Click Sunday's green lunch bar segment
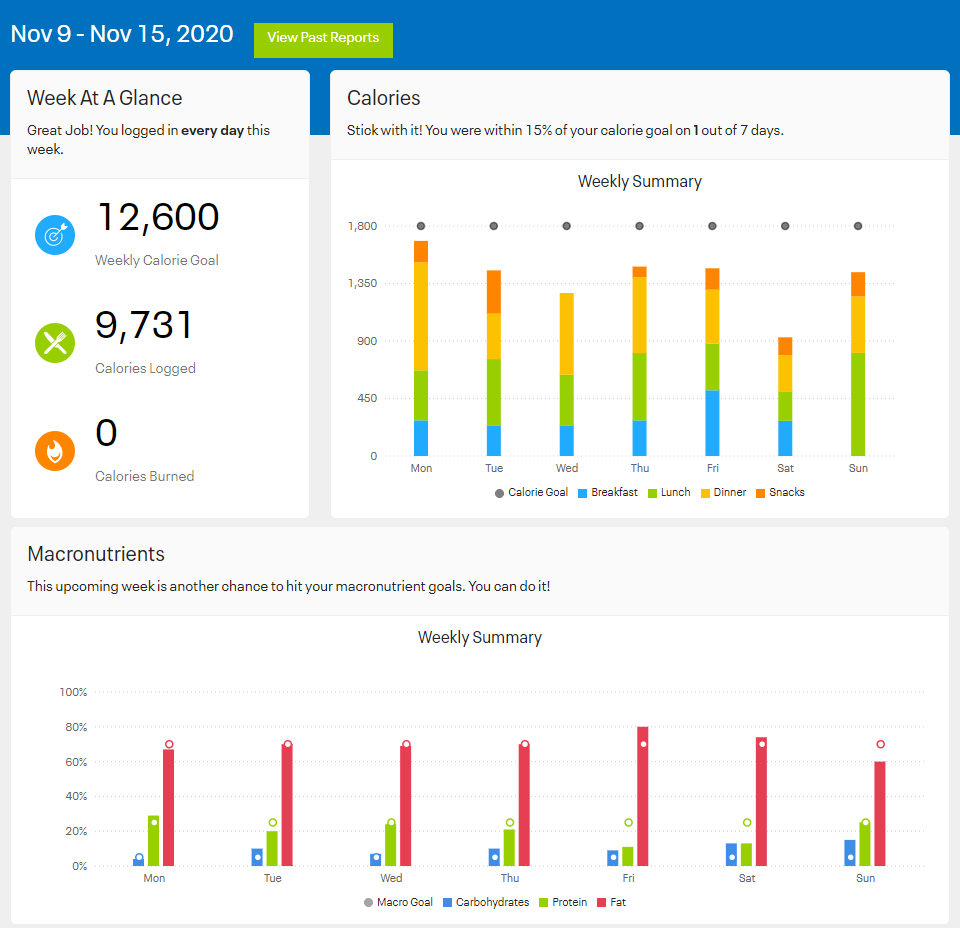 (858, 405)
